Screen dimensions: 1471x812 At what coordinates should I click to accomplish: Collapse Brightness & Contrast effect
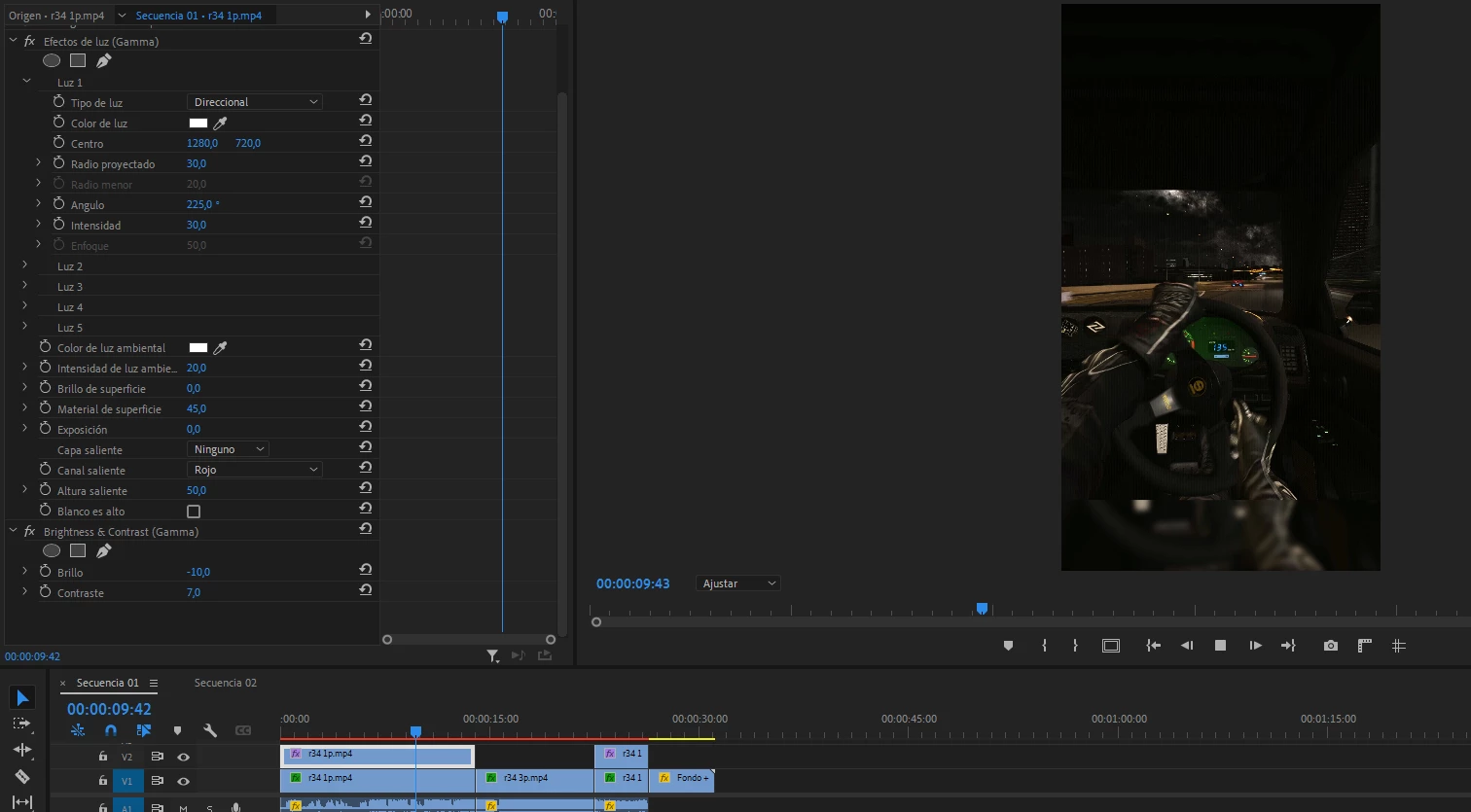[14, 531]
